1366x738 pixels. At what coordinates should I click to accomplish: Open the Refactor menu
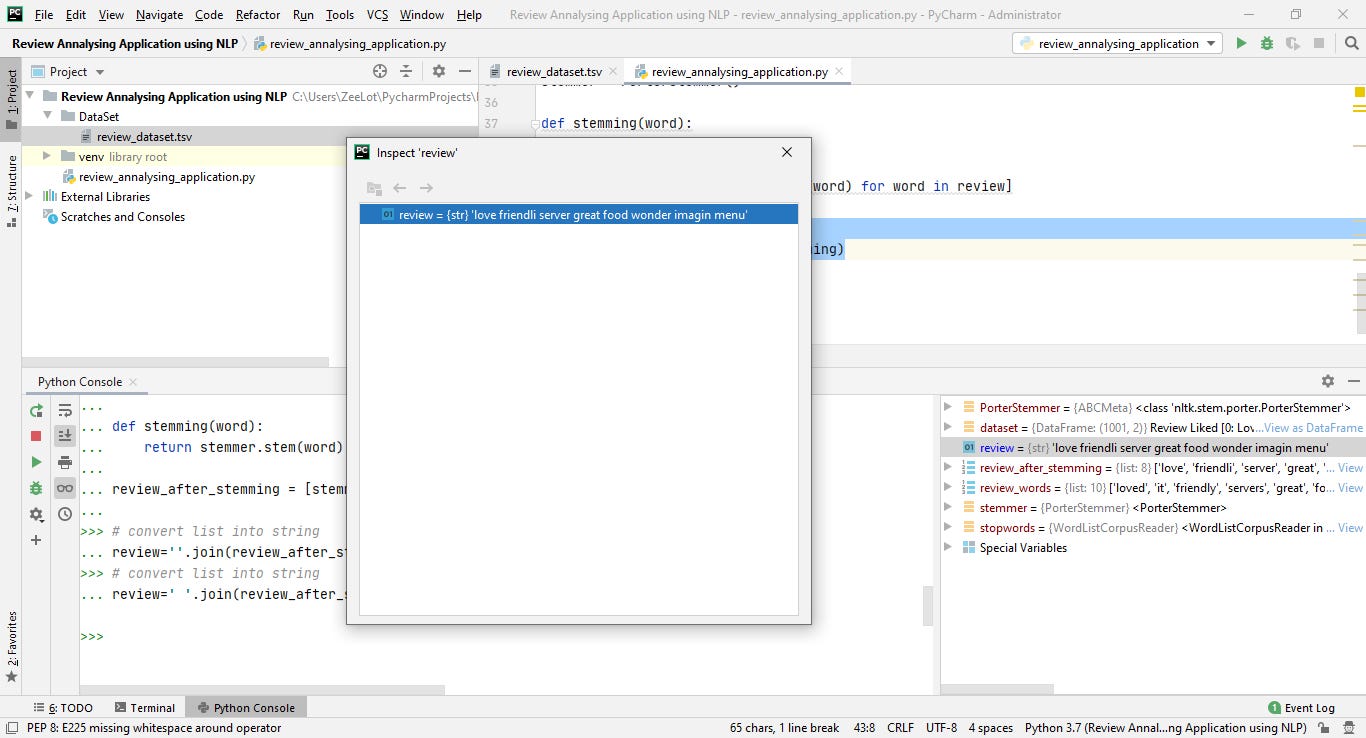(257, 14)
